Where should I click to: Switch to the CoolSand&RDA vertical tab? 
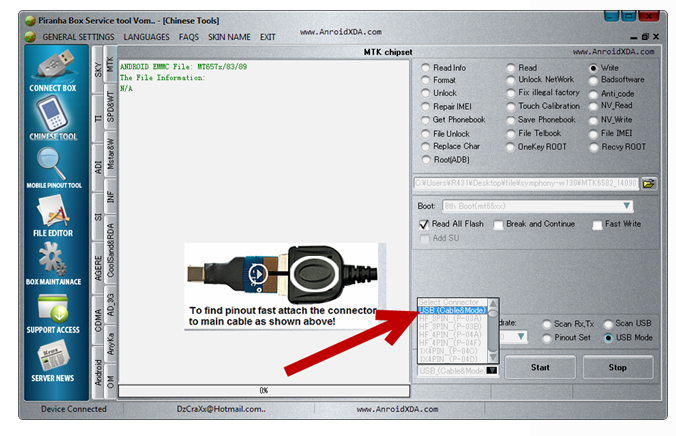pyautogui.click(x=110, y=250)
